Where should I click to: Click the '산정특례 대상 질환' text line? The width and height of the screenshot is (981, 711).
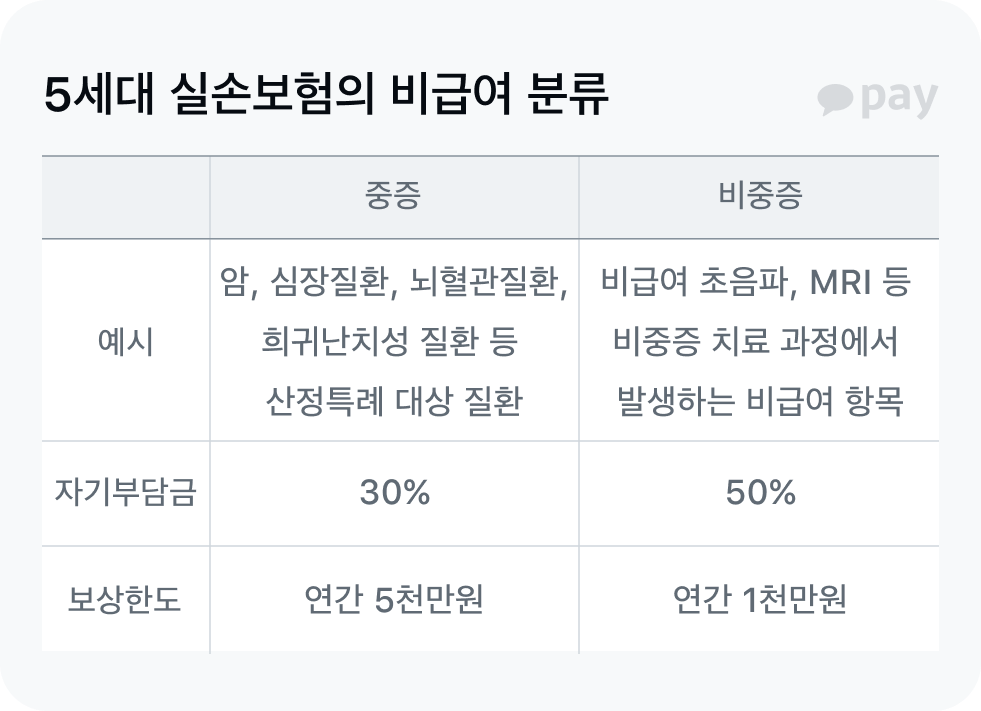[394, 401]
